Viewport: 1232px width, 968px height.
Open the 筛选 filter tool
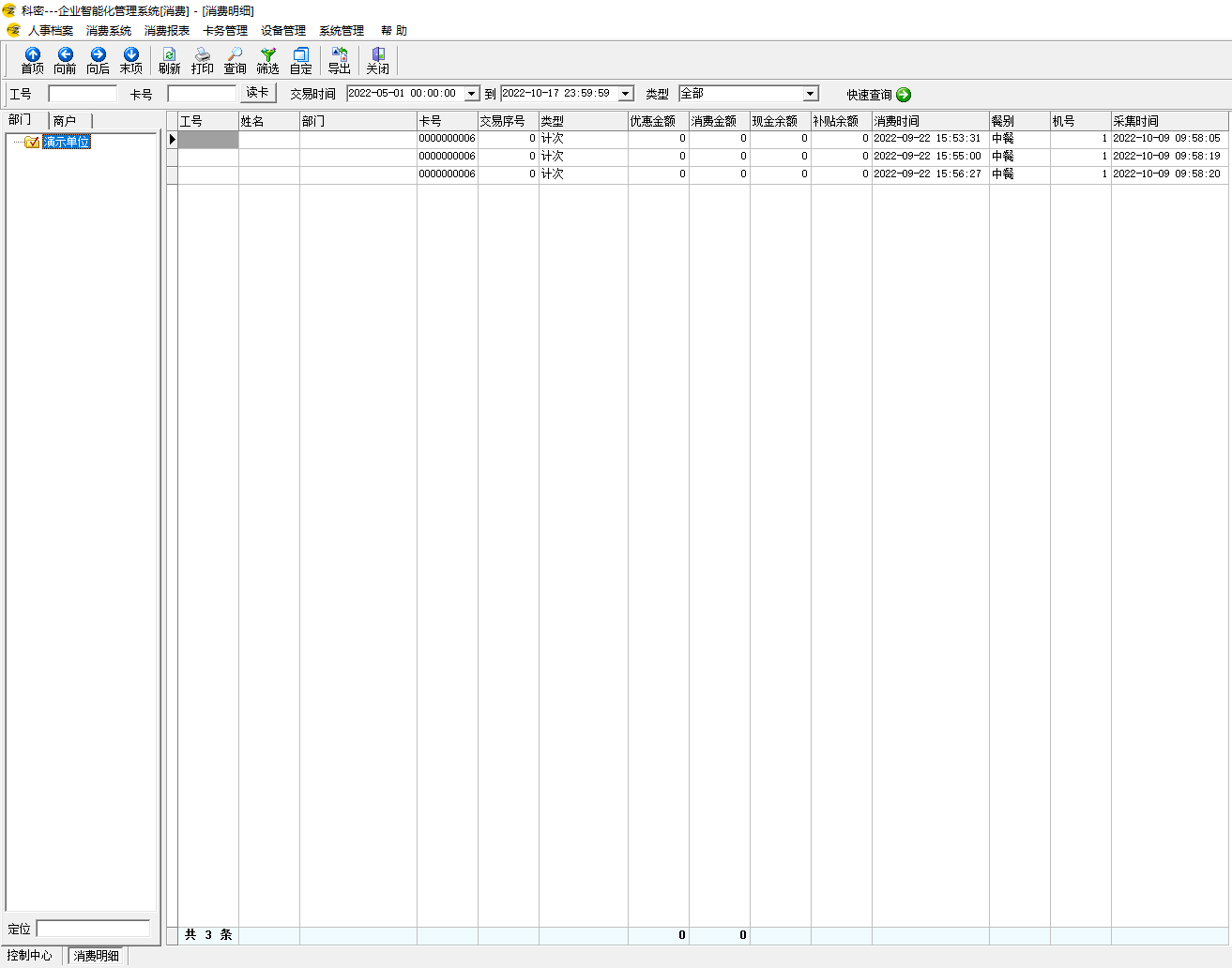pyautogui.click(x=268, y=61)
